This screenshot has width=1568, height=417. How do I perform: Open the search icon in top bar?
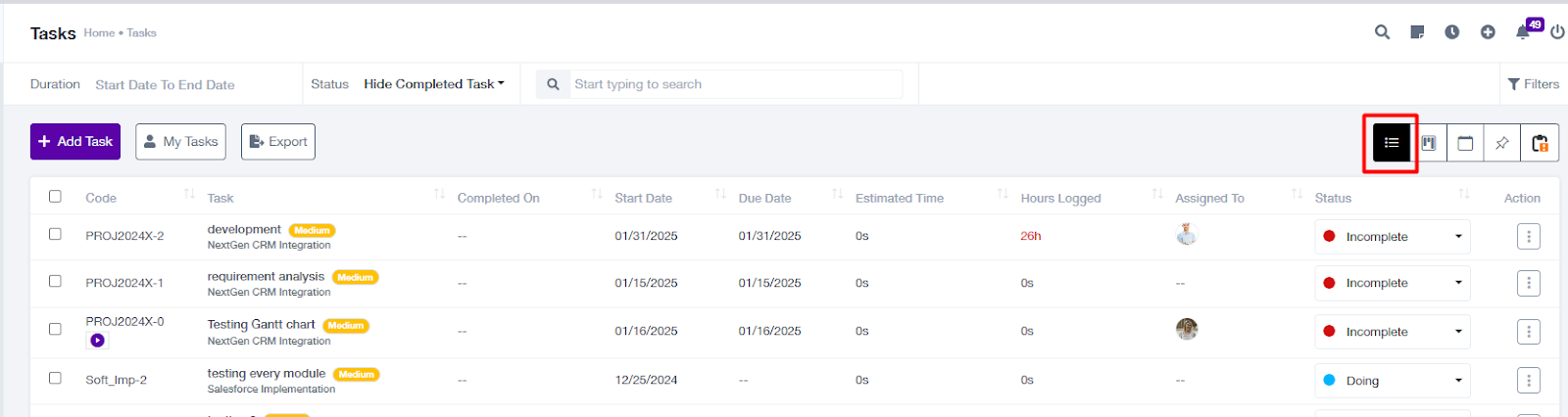click(1382, 32)
